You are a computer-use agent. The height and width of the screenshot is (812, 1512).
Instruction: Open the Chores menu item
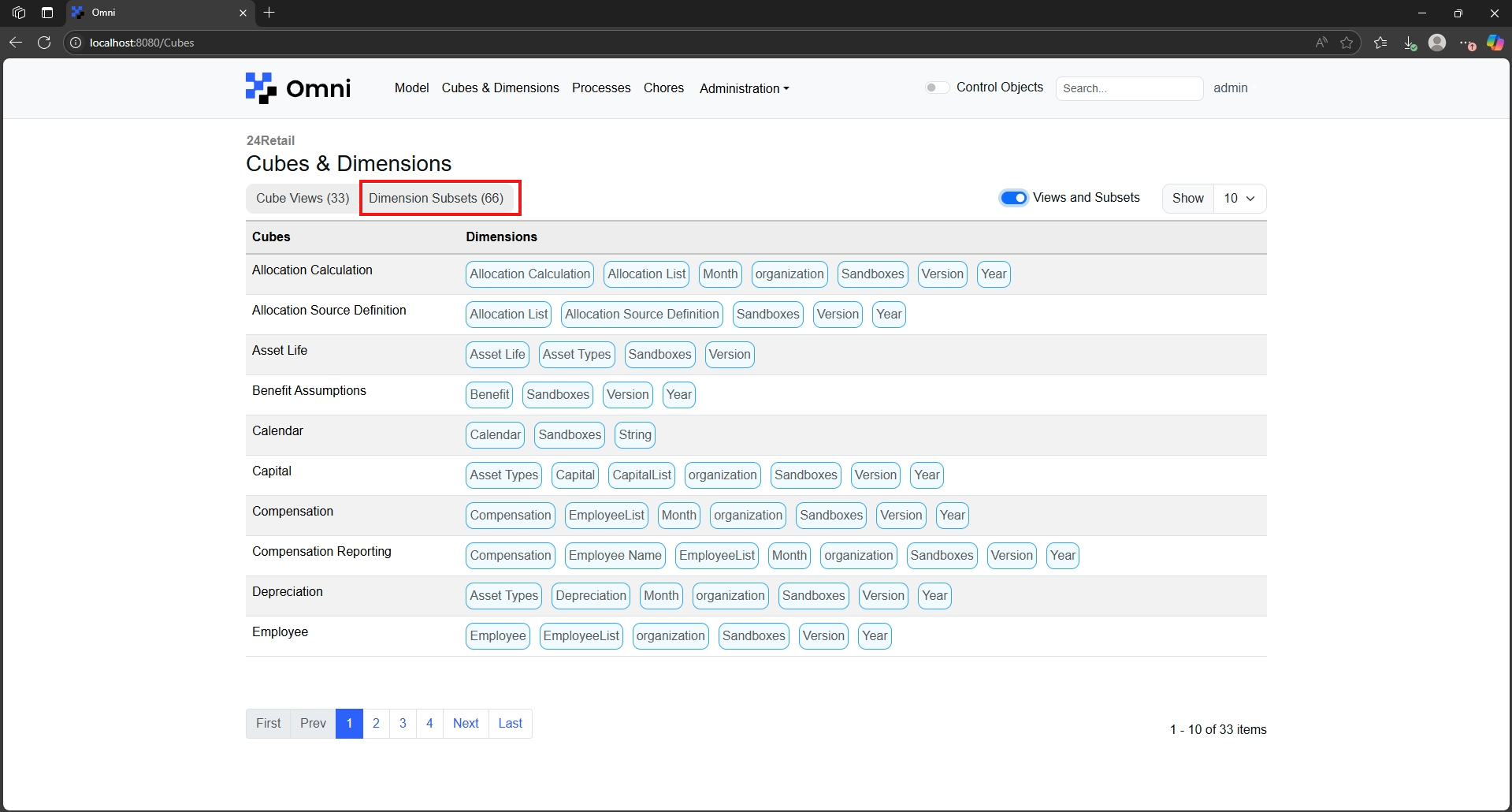[663, 88]
